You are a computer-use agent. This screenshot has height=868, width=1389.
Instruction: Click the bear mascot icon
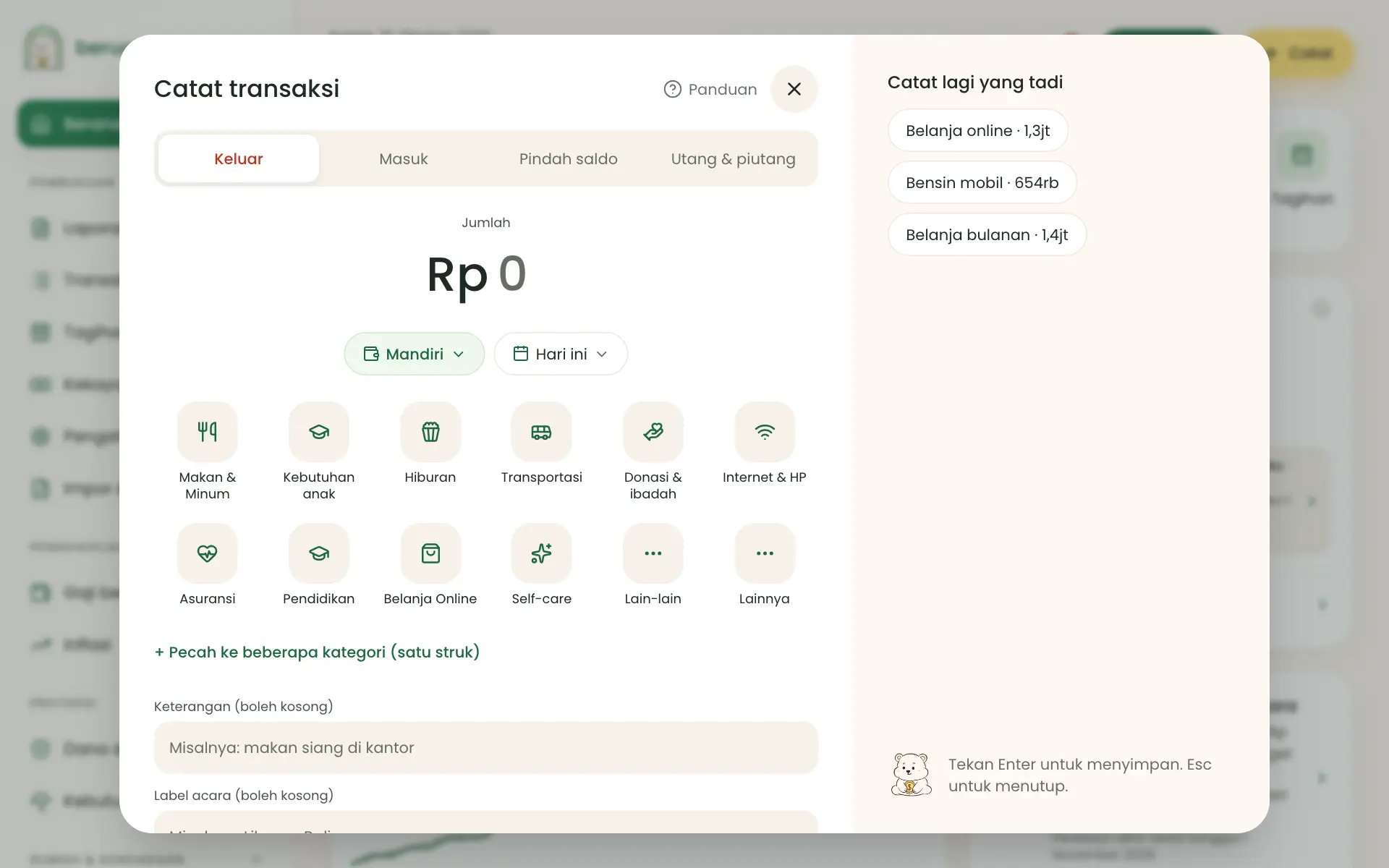911,775
